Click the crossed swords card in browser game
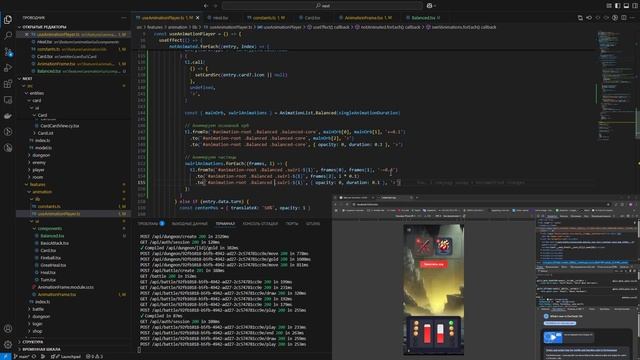This screenshot has width=640, height=360. (423, 246)
